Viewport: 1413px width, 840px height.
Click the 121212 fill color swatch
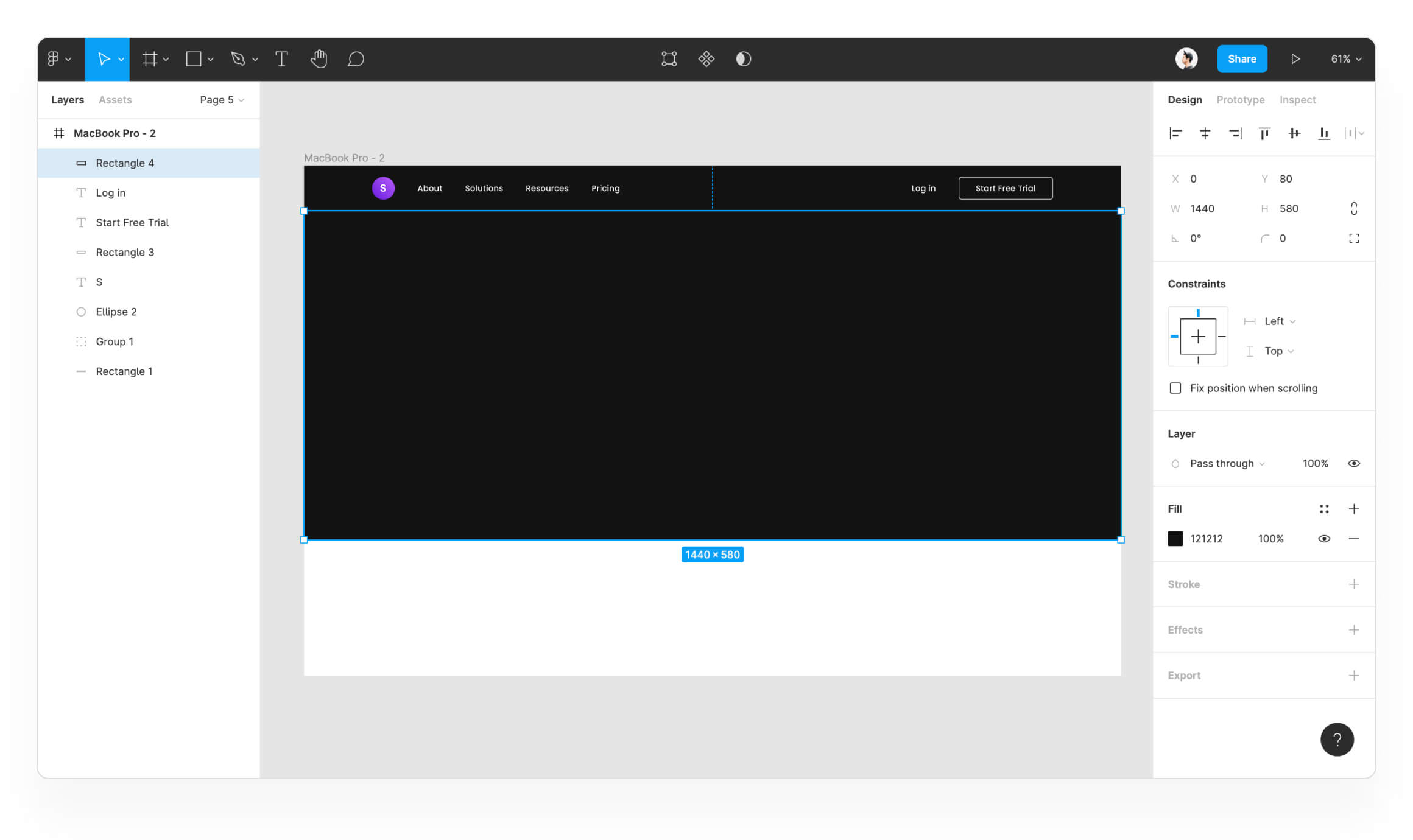tap(1175, 539)
